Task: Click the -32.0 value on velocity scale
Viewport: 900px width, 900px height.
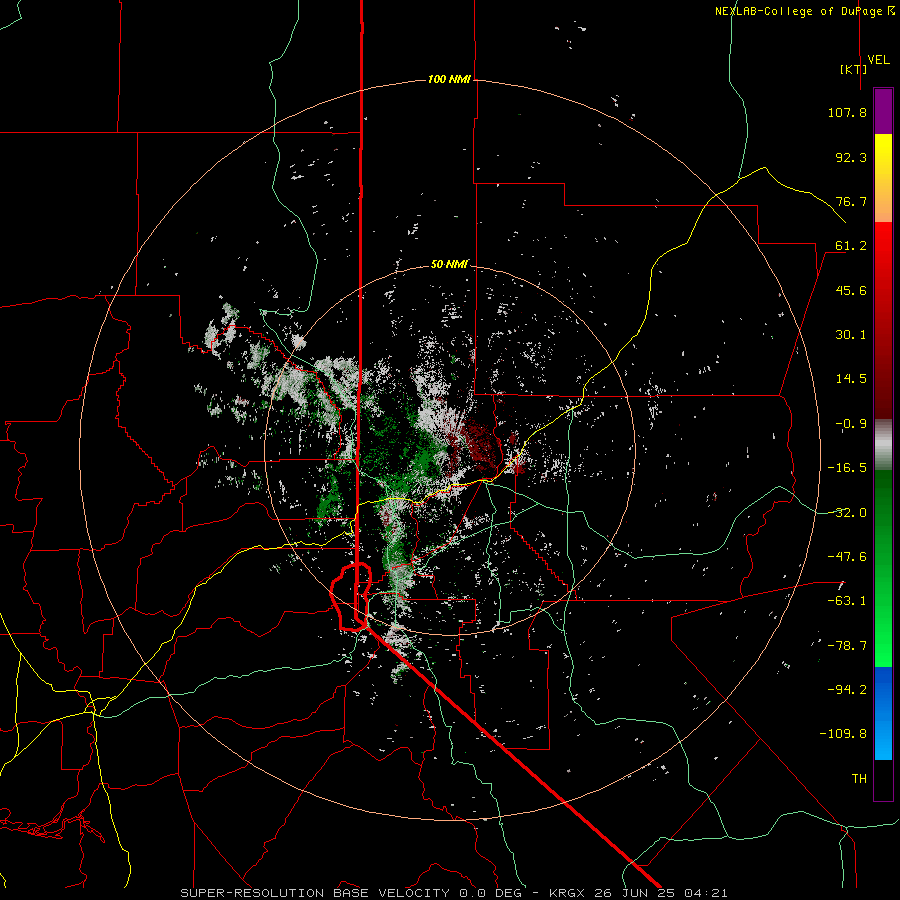Action: coord(847,513)
